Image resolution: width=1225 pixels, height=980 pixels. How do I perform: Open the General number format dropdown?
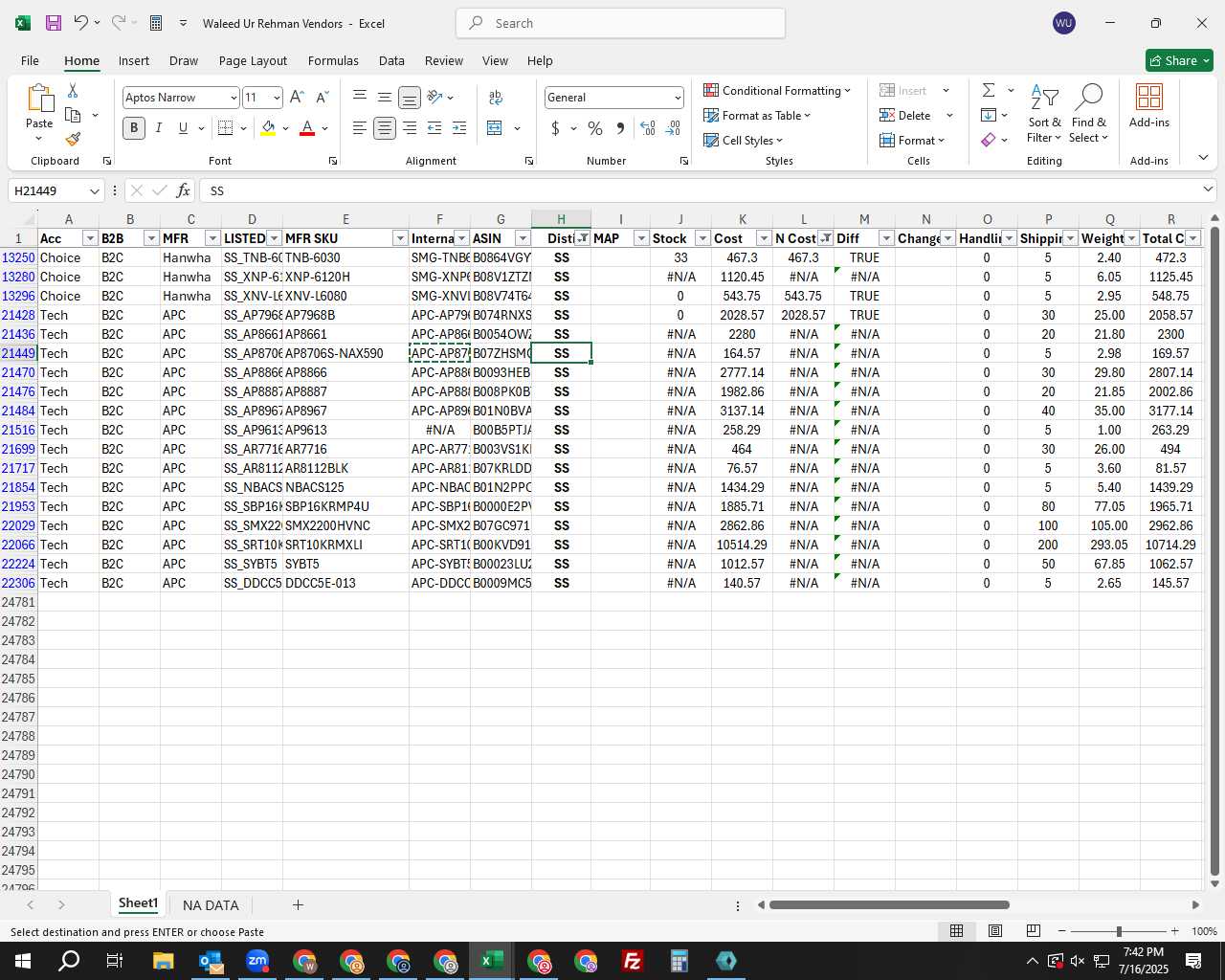pos(678,98)
